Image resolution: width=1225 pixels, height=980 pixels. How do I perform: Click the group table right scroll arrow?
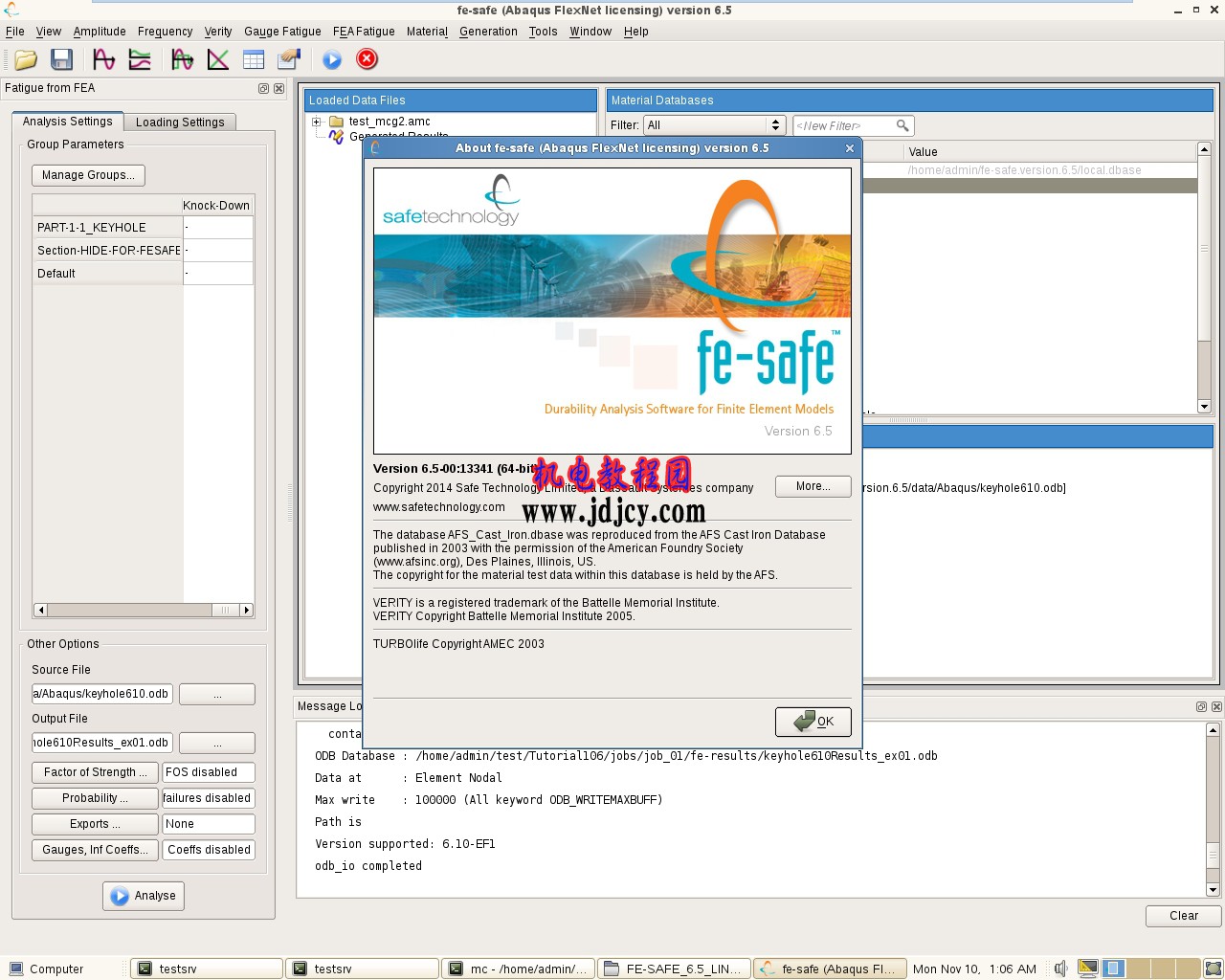[247, 610]
